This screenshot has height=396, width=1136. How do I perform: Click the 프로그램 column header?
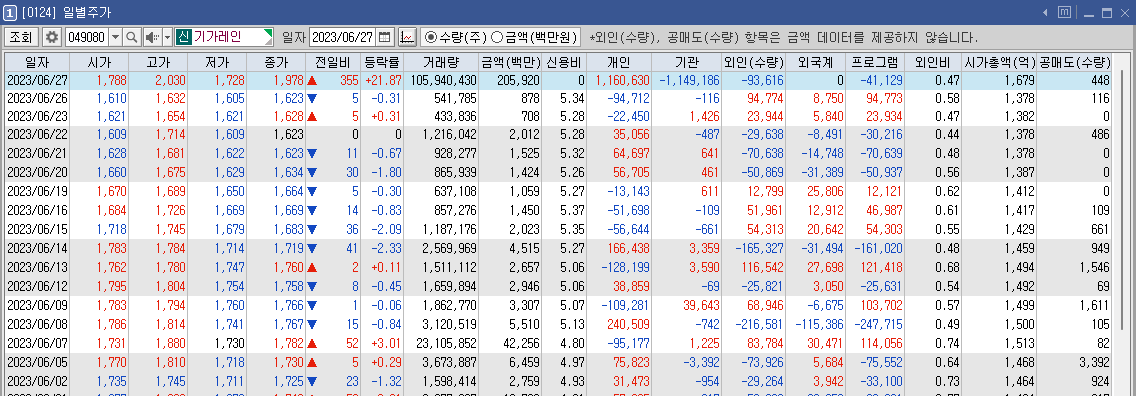click(875, 62)
